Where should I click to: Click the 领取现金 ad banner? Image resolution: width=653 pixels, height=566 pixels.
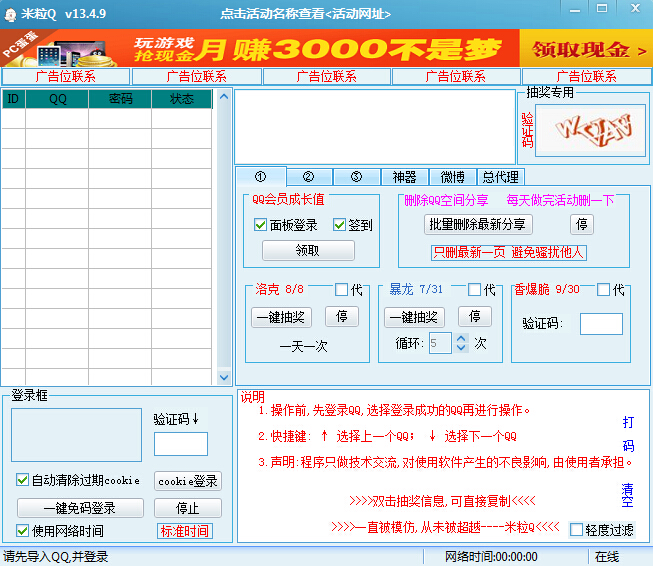click(x=584, y=48)
